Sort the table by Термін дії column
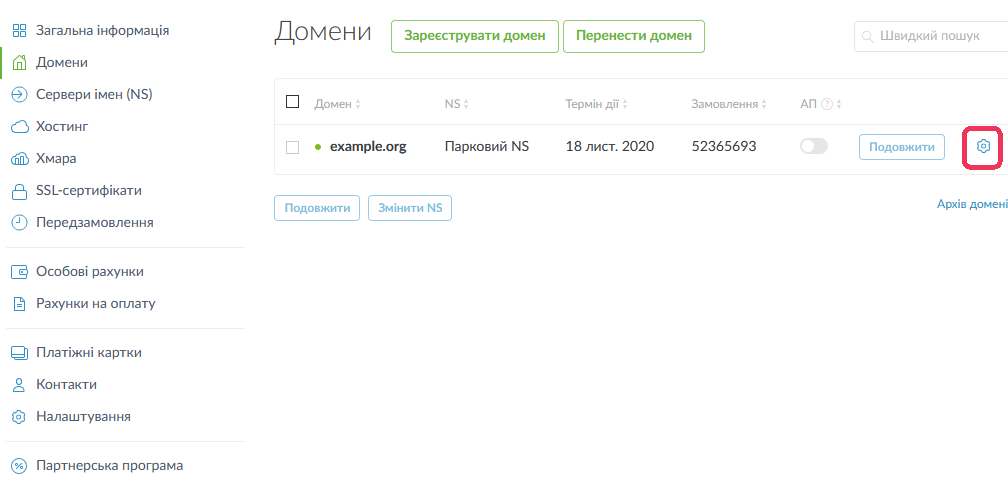Image resolution: width=1008 pixels, height=481 pixels. [x=597, y=104]
